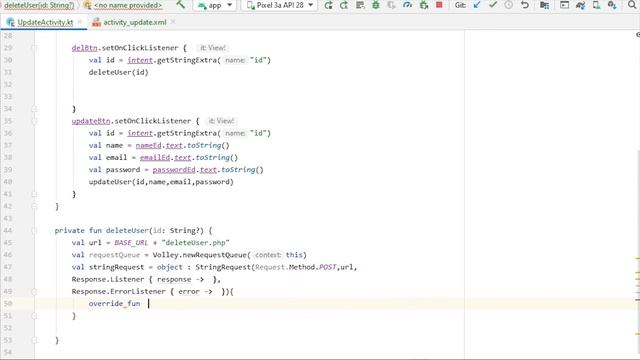This screenshot has width=640, height=360.
Task: Click Volley.newRequestQueue on line 46
Action: pyautogui.click(x=200, y=255)
